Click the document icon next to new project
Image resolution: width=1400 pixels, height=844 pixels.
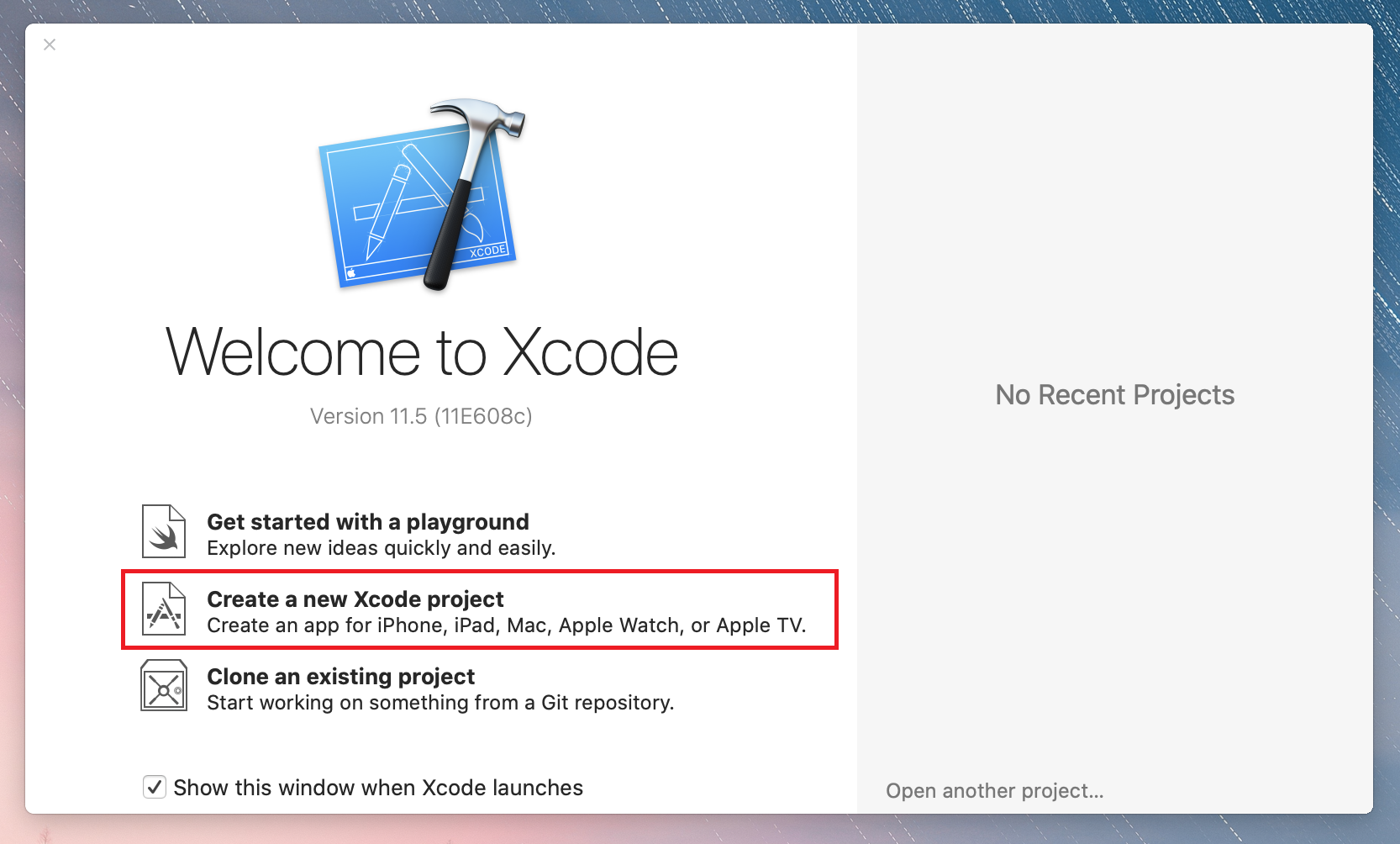click(163, 609)
